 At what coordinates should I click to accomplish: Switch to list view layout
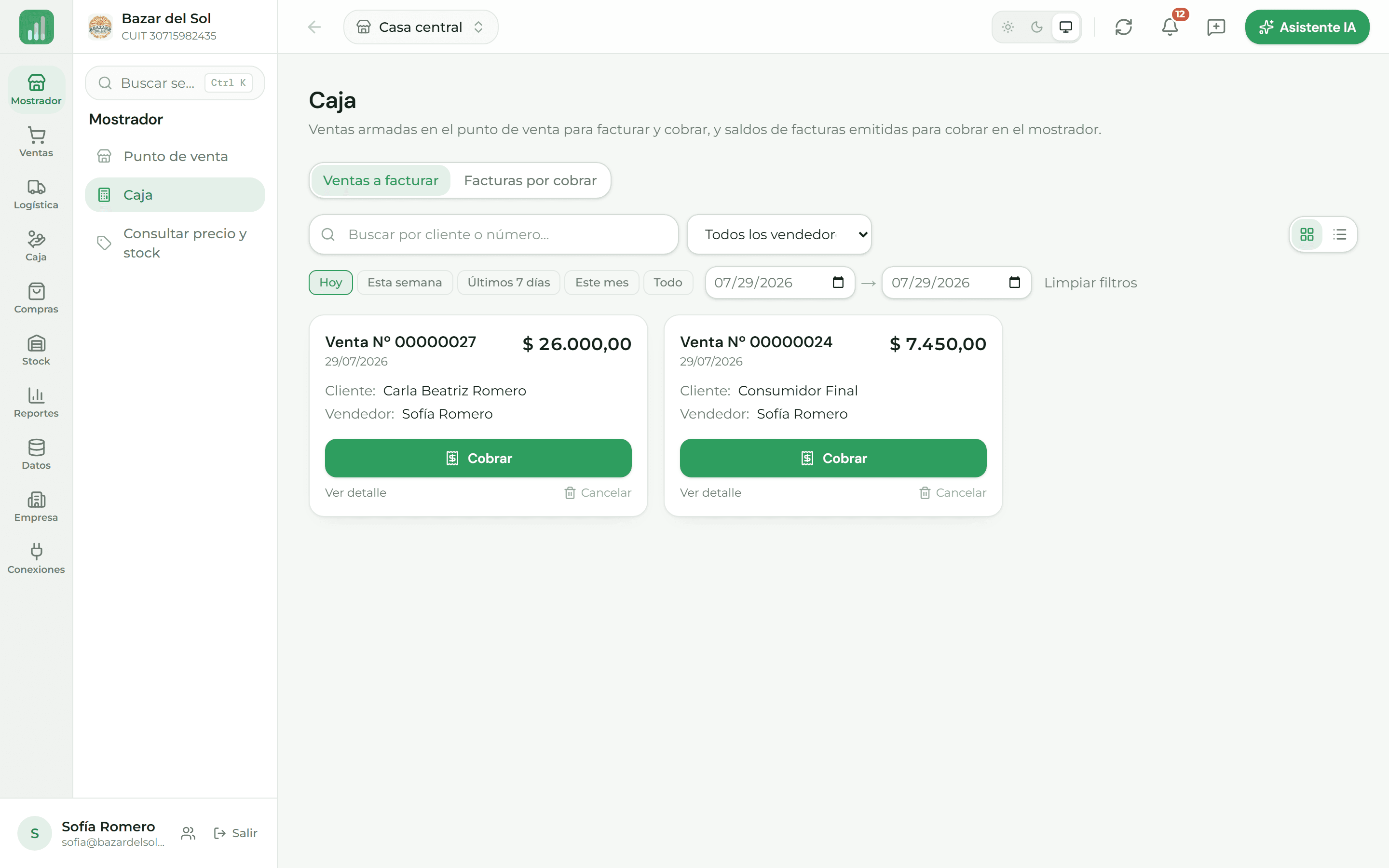click(1340, 234)
